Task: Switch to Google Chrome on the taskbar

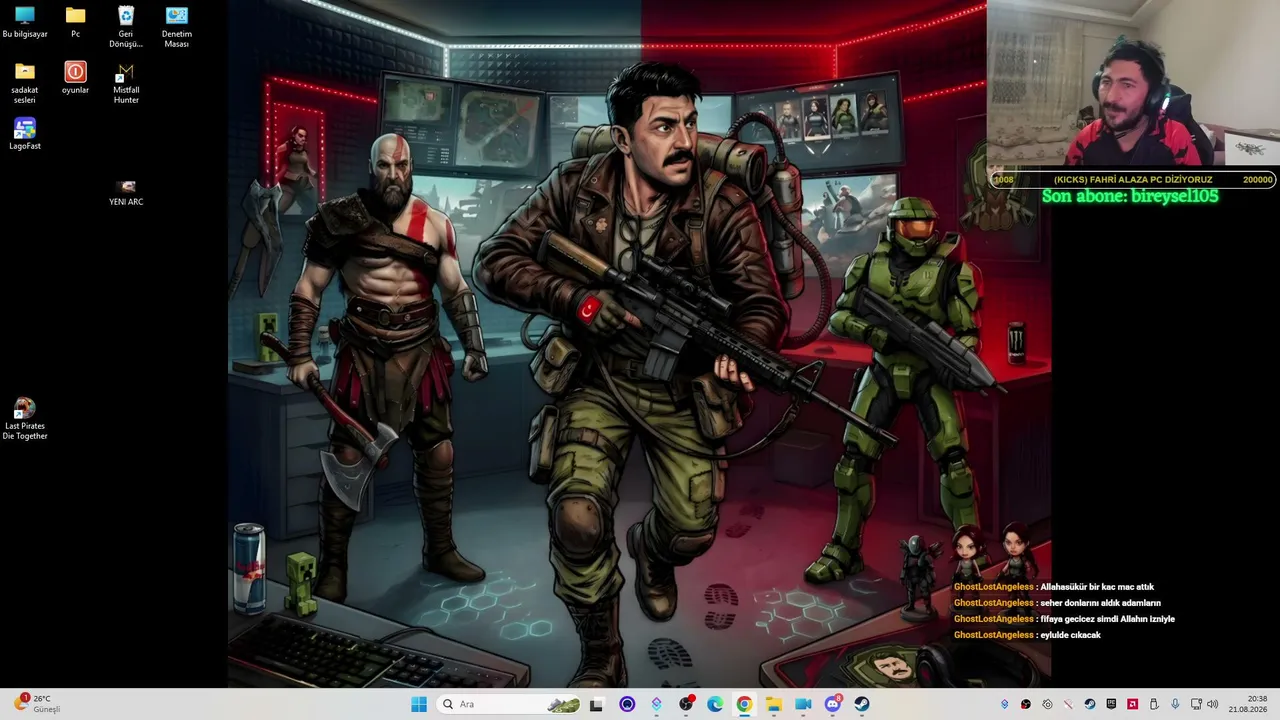Action: point(744,704)
